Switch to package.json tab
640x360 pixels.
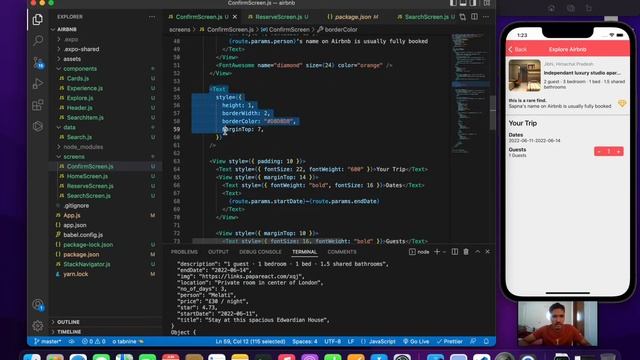pyautogui.click(x=352, y=17)
